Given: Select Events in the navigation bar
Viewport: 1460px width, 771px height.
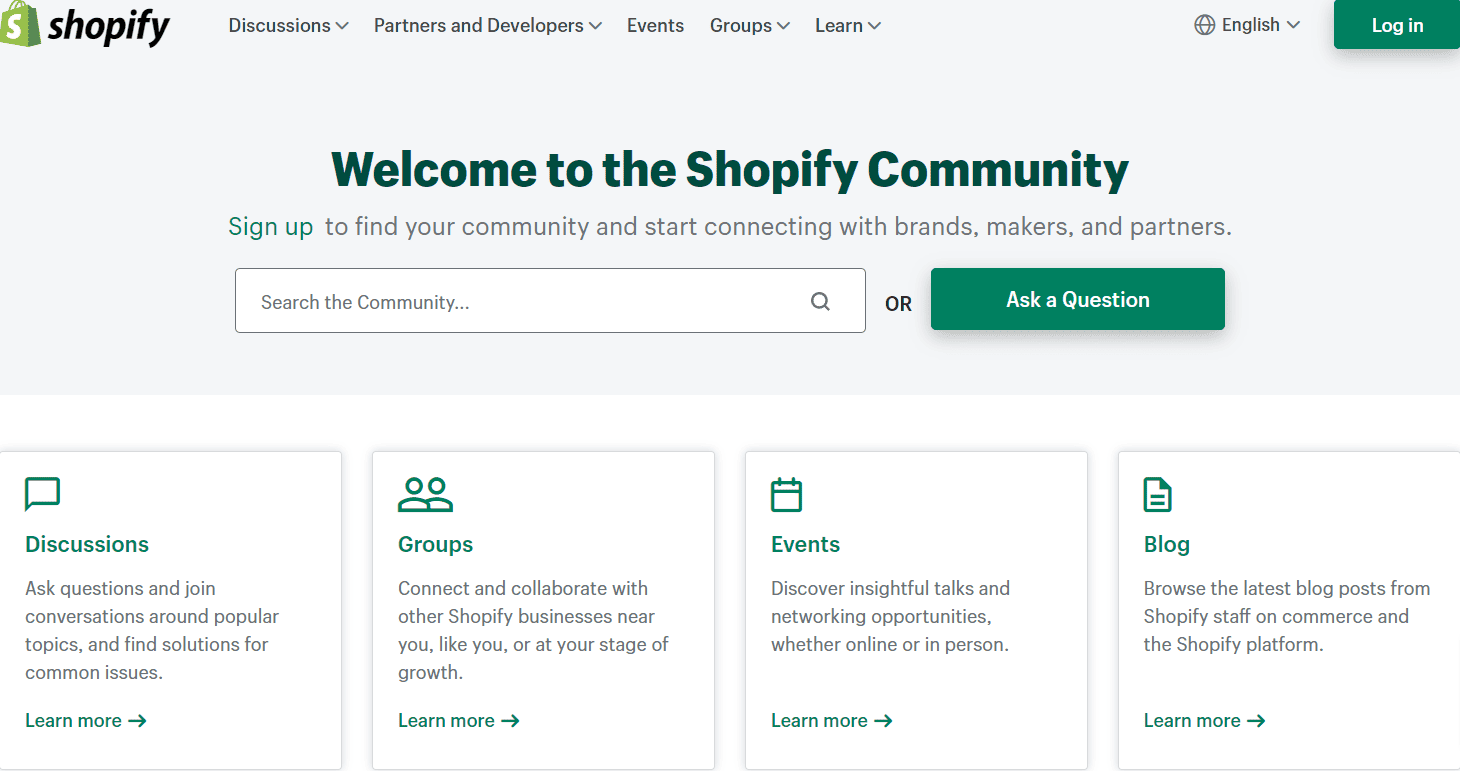Looking at the screenshot, I should pos(655,25).
